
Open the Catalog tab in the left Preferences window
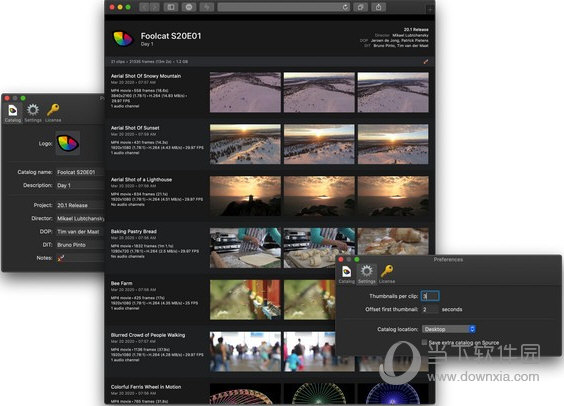(x=13, y=113)
